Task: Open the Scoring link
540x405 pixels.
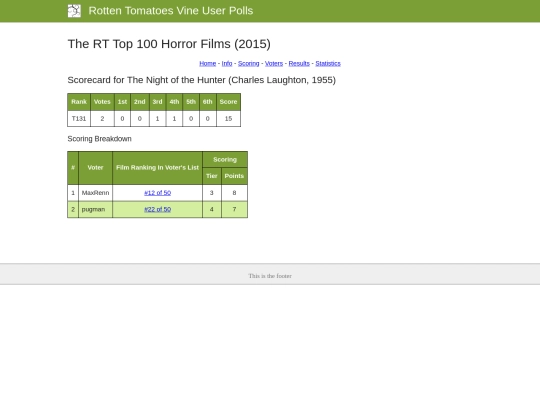Action: pyautogui.click(x=248, y=63)
